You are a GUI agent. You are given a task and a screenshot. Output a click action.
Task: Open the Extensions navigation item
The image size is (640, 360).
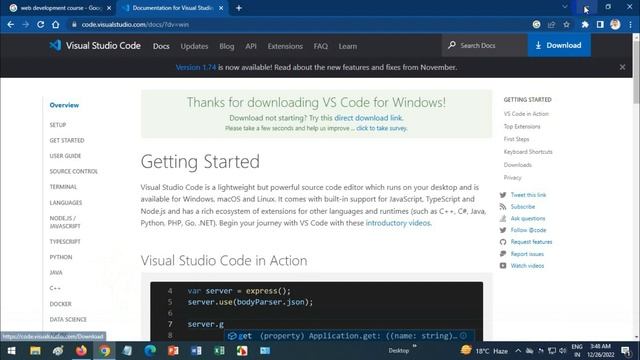(x=285, y=46)
